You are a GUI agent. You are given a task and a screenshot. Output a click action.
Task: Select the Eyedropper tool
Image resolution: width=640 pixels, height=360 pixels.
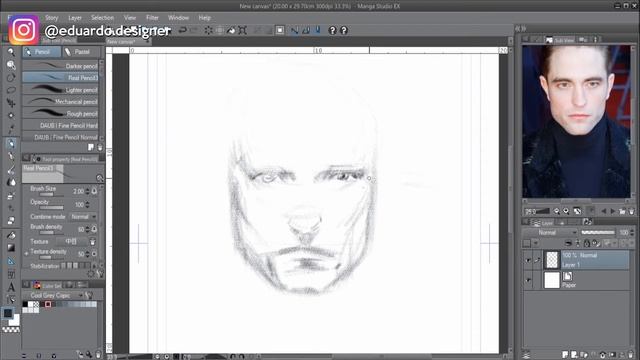(11, 129)
